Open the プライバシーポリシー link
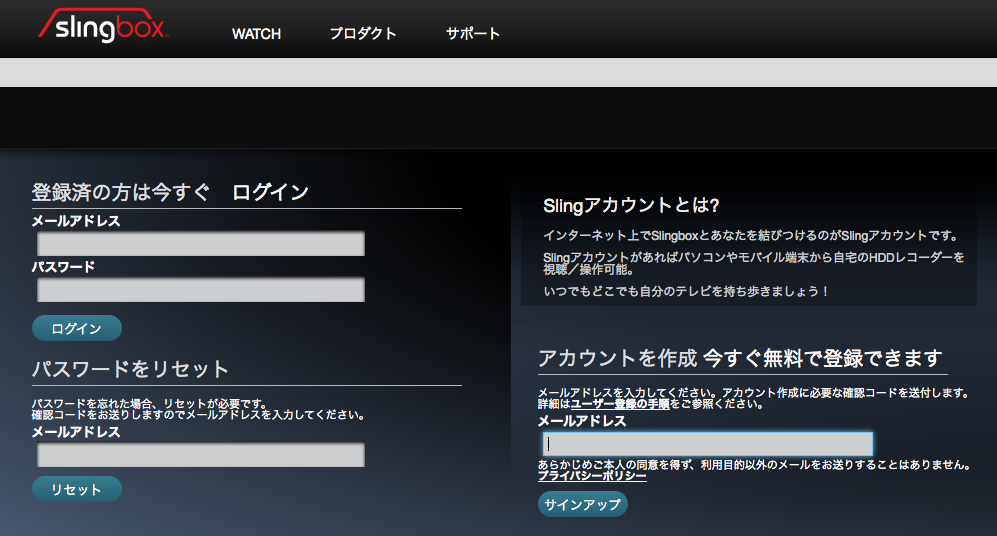997x536 pixels. click(592, 476)
